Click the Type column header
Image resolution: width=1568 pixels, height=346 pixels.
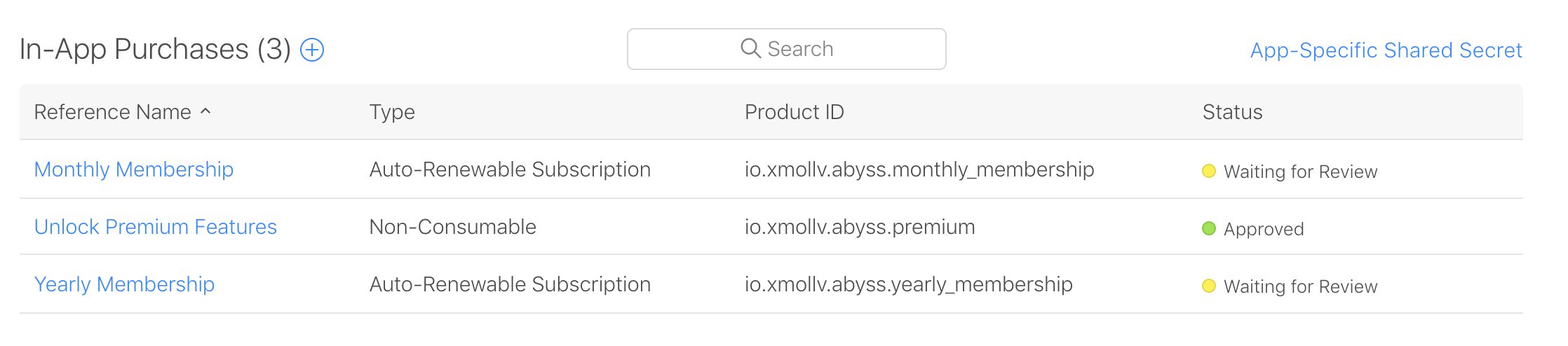tap(392, 112)
